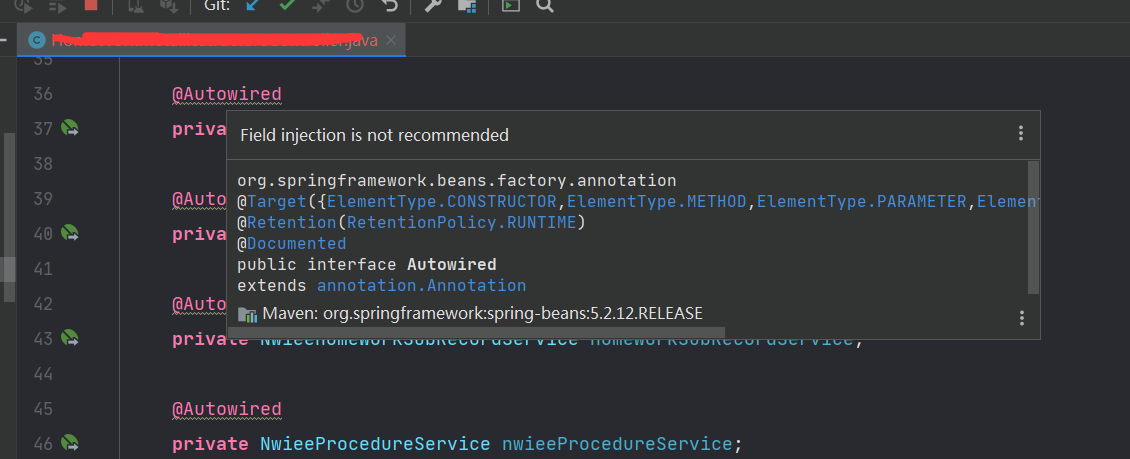Click horizontal scrollbar at popup bottom
1130x459 pixels.
coord(476,333)
